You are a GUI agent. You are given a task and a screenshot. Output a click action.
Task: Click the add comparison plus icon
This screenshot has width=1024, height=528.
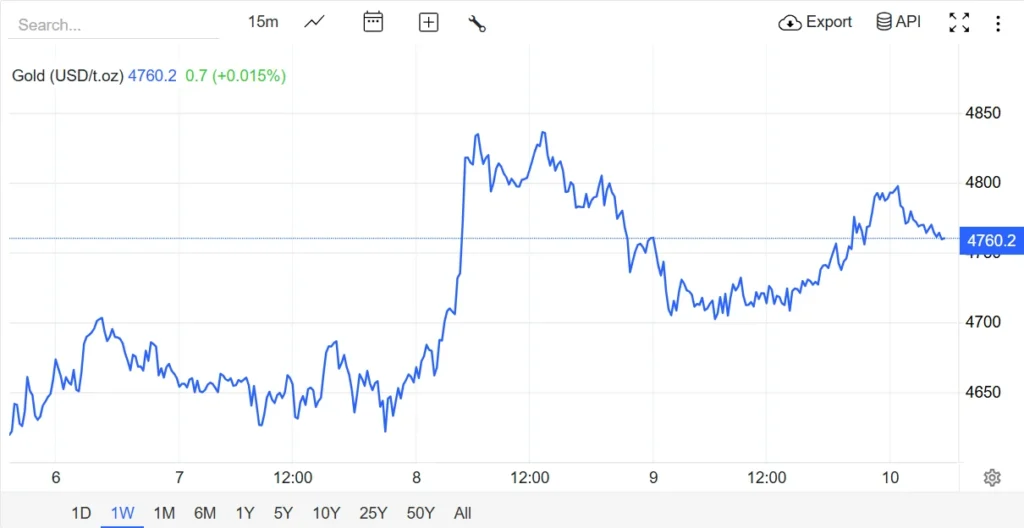coord(429,22)
